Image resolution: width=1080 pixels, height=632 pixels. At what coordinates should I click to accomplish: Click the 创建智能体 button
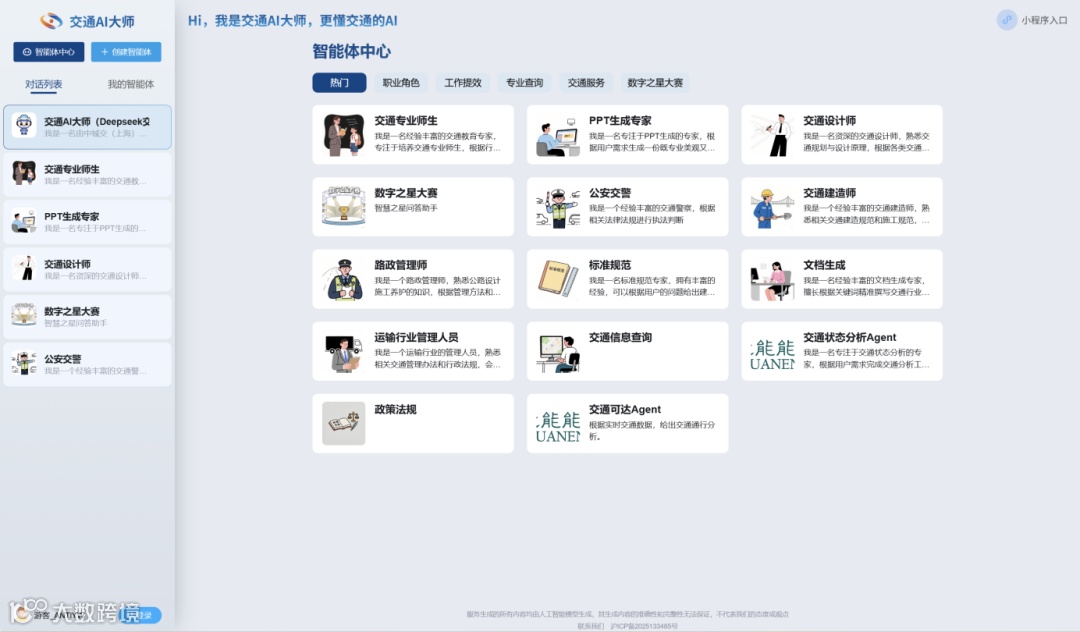pos(126,52)
